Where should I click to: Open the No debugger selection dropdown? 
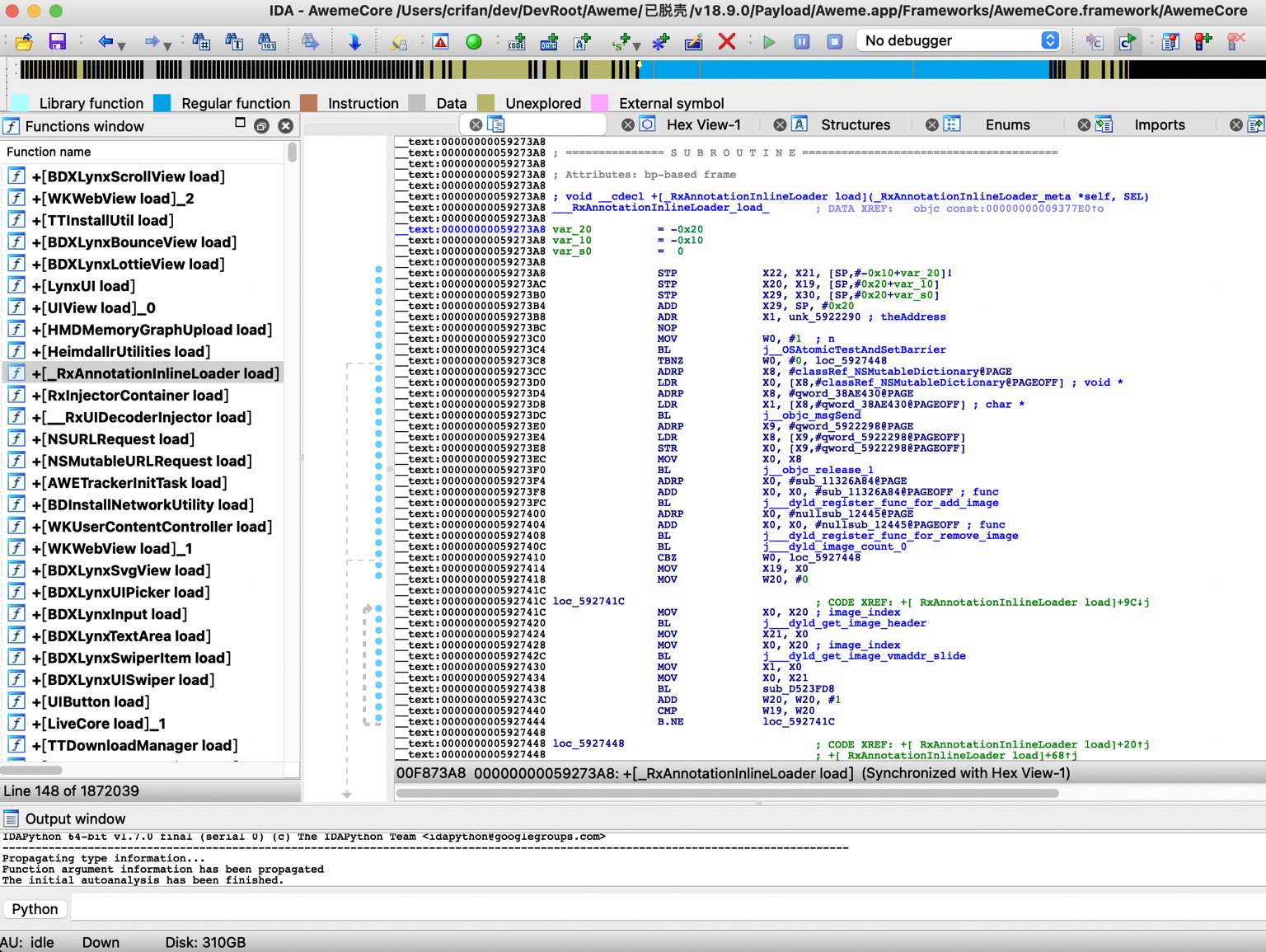(959, 40)
